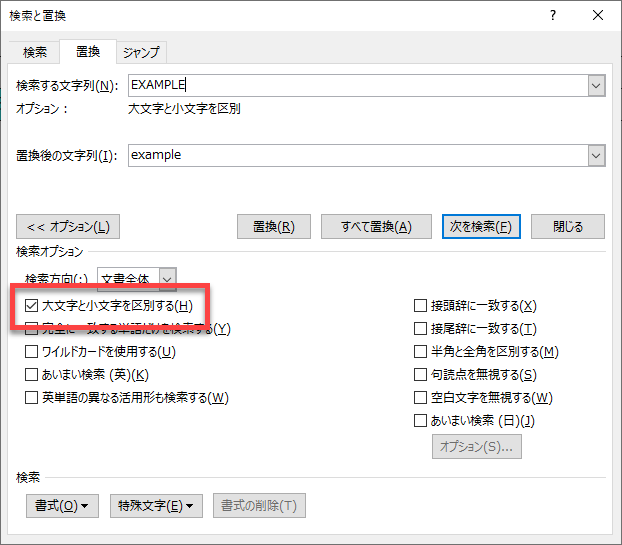Enable 接頭辞に一致する checkbox
Screen dimensions: 622x545
[x=421, y=305]
